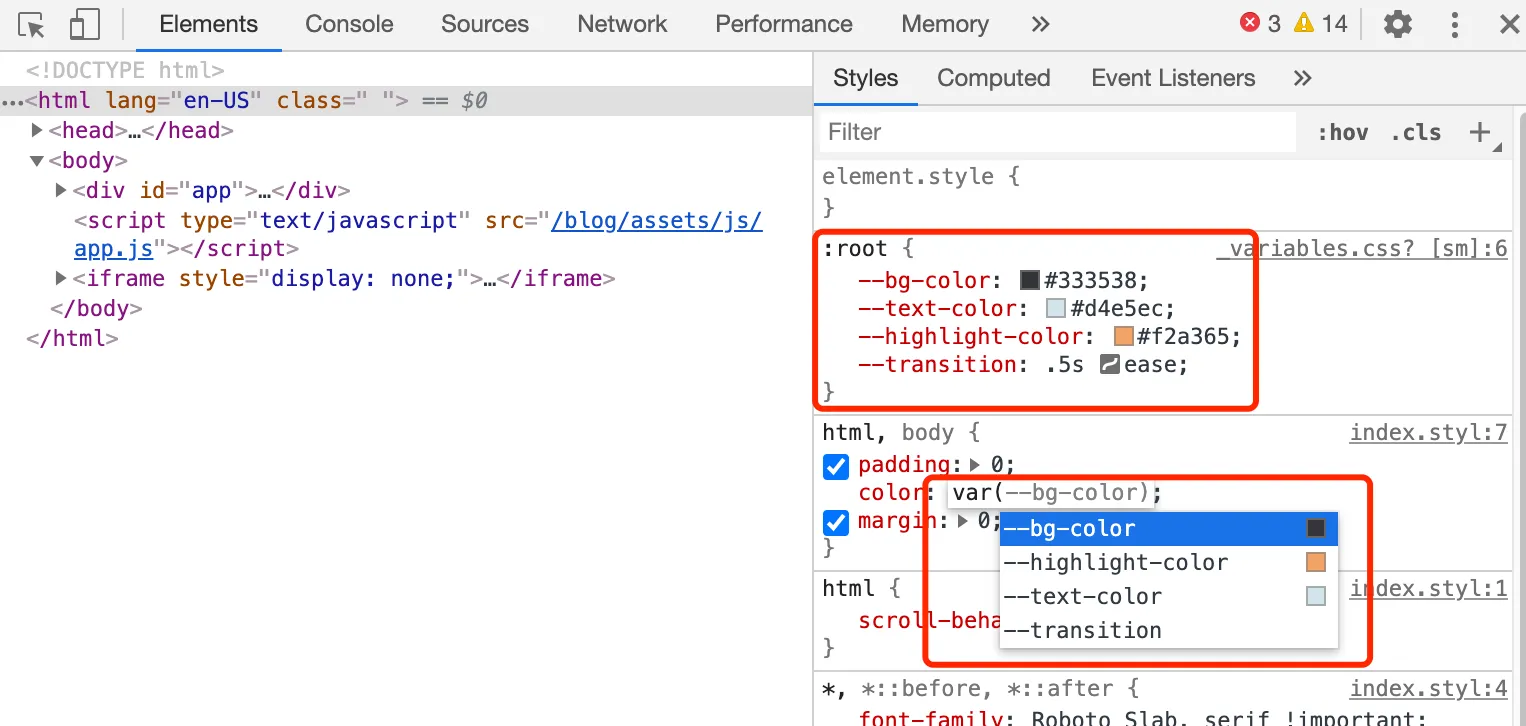This screenshot has width=1526, height=726.
Task: Open the three-dot customize DevTools menu
Action: click(1455, 24)
